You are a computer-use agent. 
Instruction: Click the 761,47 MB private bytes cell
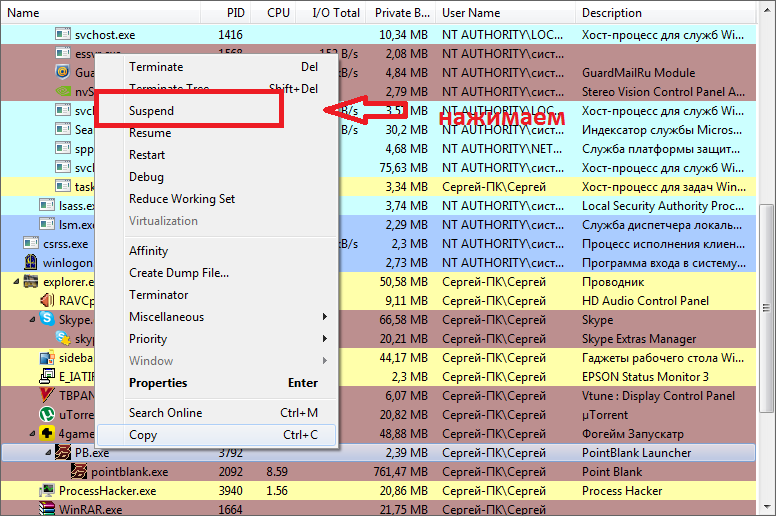tap(401, 472)
